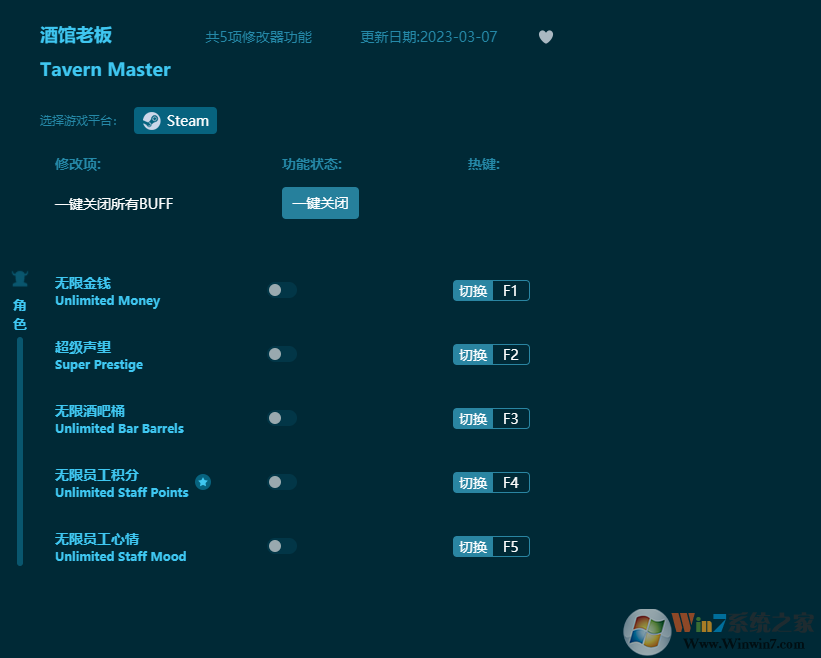Image resolution: width=821 pixels, height=658 pixels.
Task: Turn on Unlimited Bar Barrels
Action: [x=282, y=418]
